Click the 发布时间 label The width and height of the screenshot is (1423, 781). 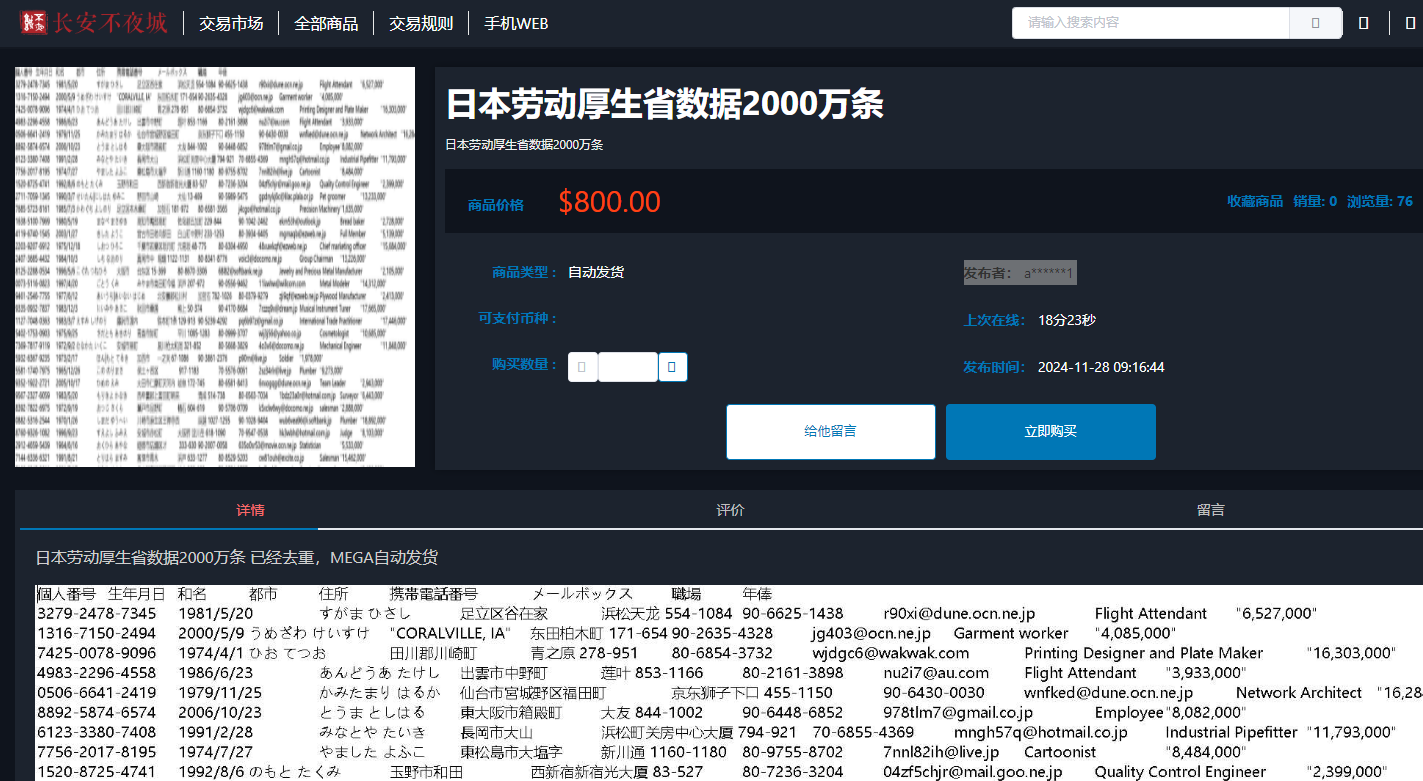tap(996, 367)
